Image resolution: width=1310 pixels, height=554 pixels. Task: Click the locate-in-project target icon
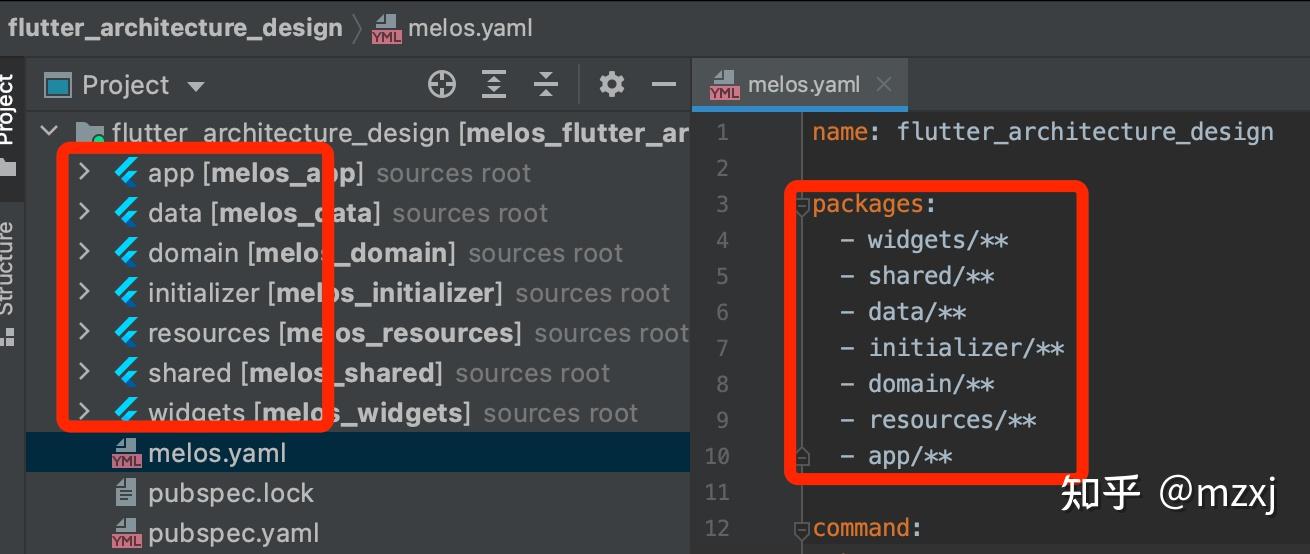[442, 85]
